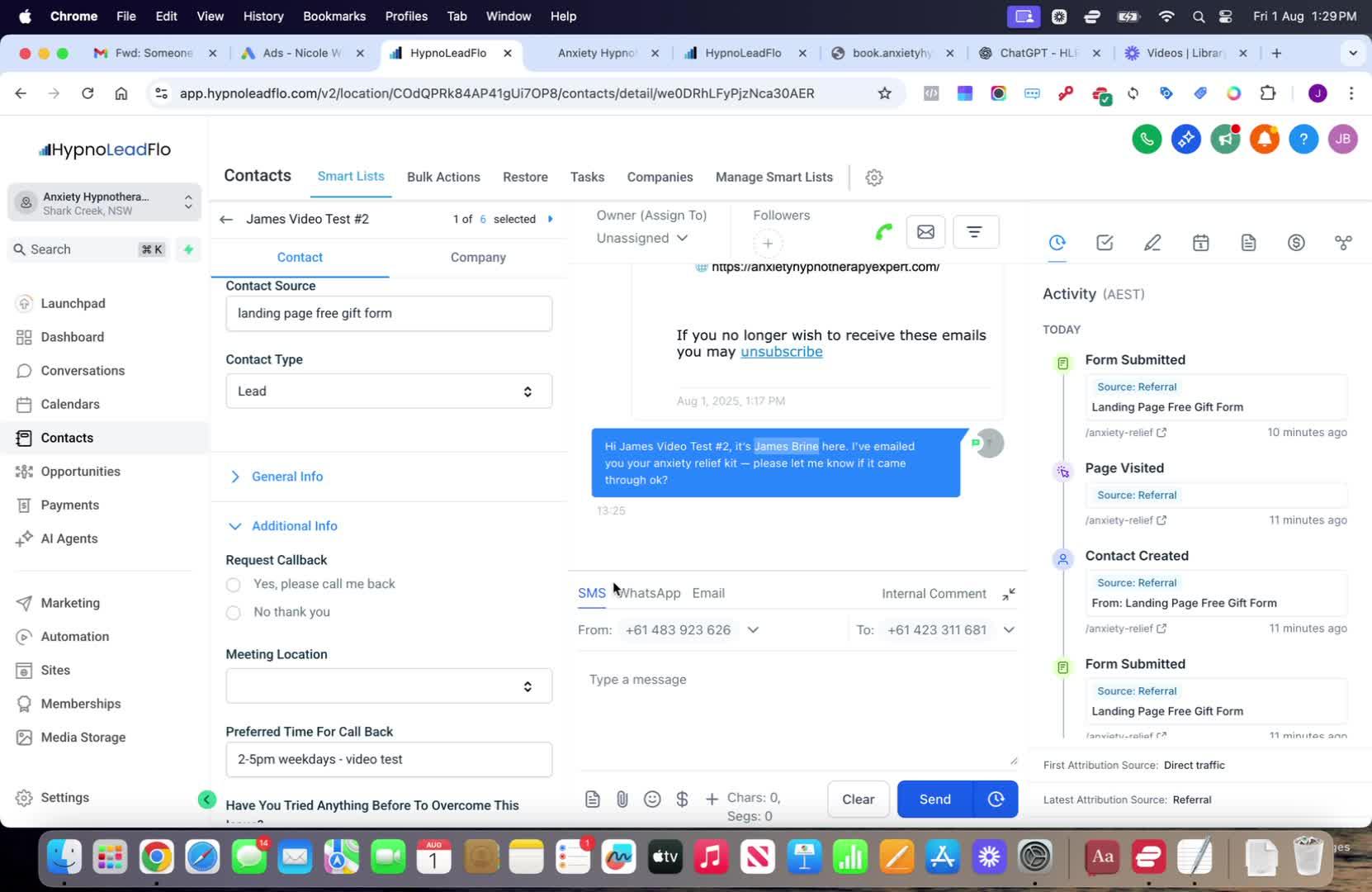The width and height of the screenshot is (1372, 892).
Task: Open the emoji picker icon
Action: coord(652,799)
